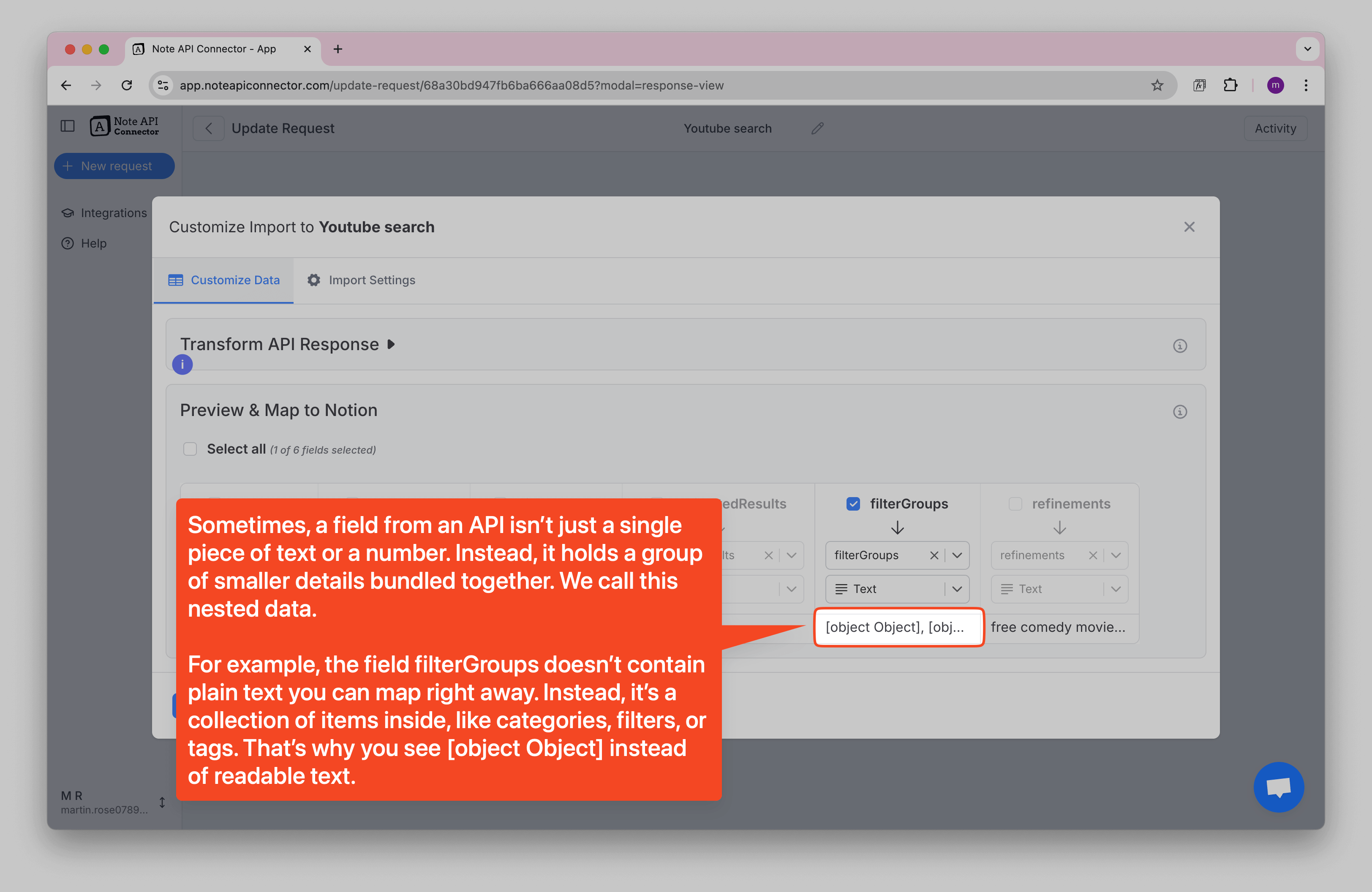Click the pencil icon next to Youtube search
The image size is (1372, 892).
point(817,128)
